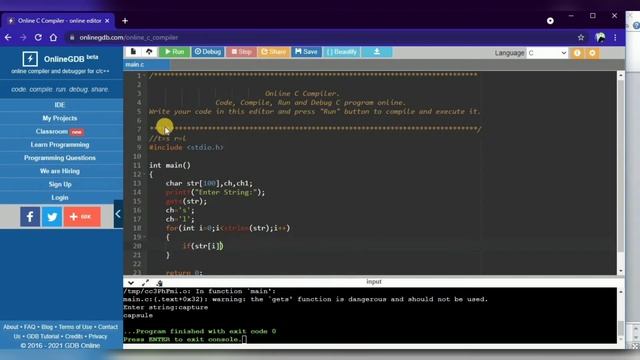The image size is (640, 360).
Task: Go forward with the browser forward arrow
Action: [x=23, y=38]
